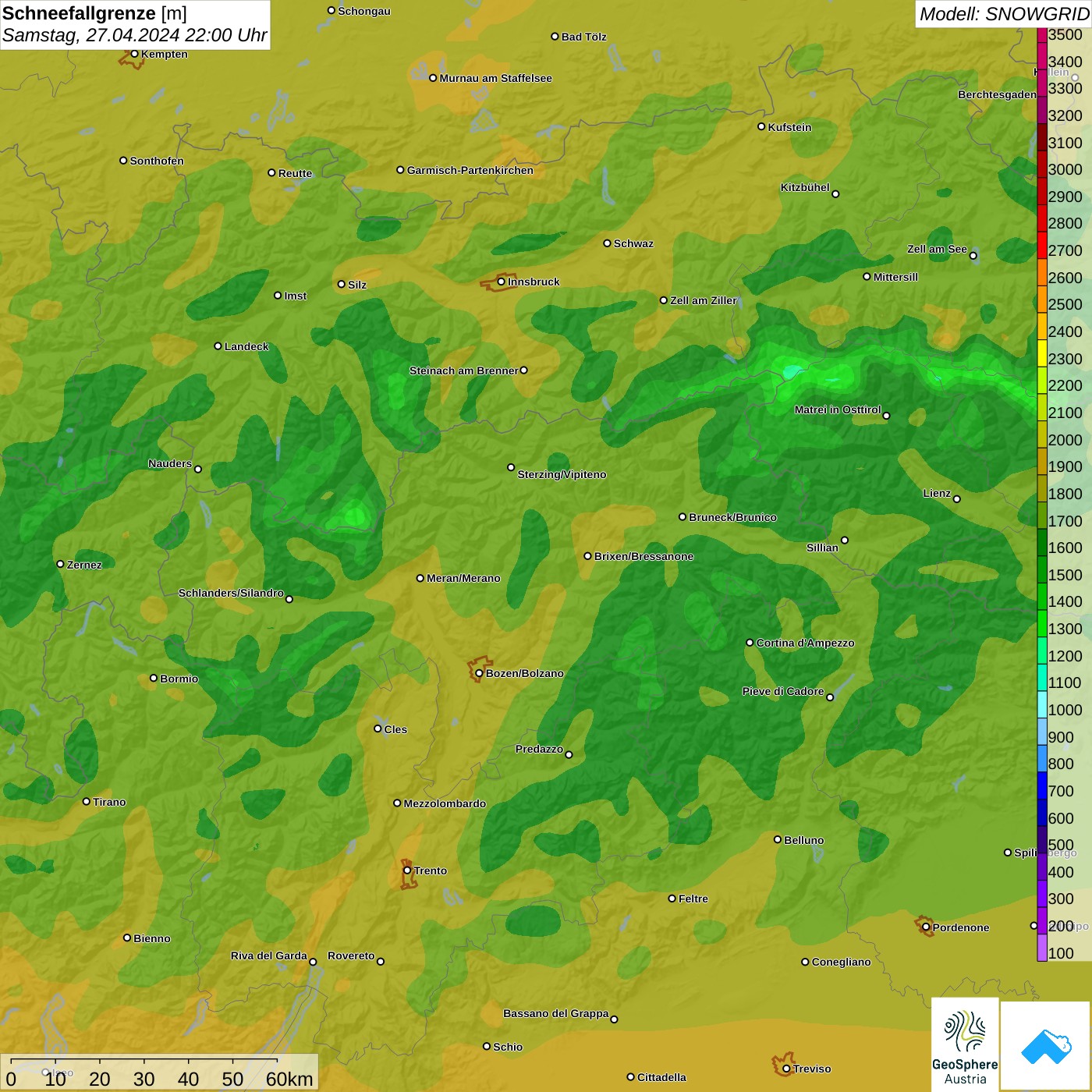Click the Riva del Garda label
The image size is (1092, 1092).
point(268,955)
